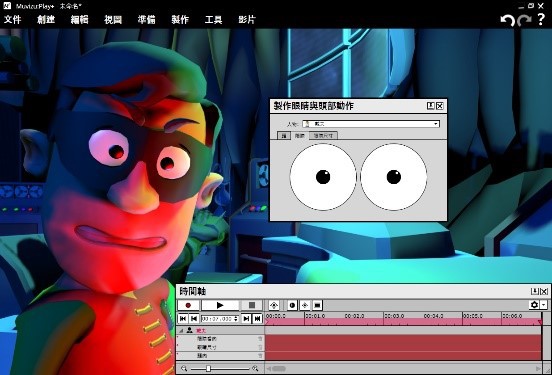Click the filled rectangle timeline icon

pyautogui.click(x=317, y=305)
